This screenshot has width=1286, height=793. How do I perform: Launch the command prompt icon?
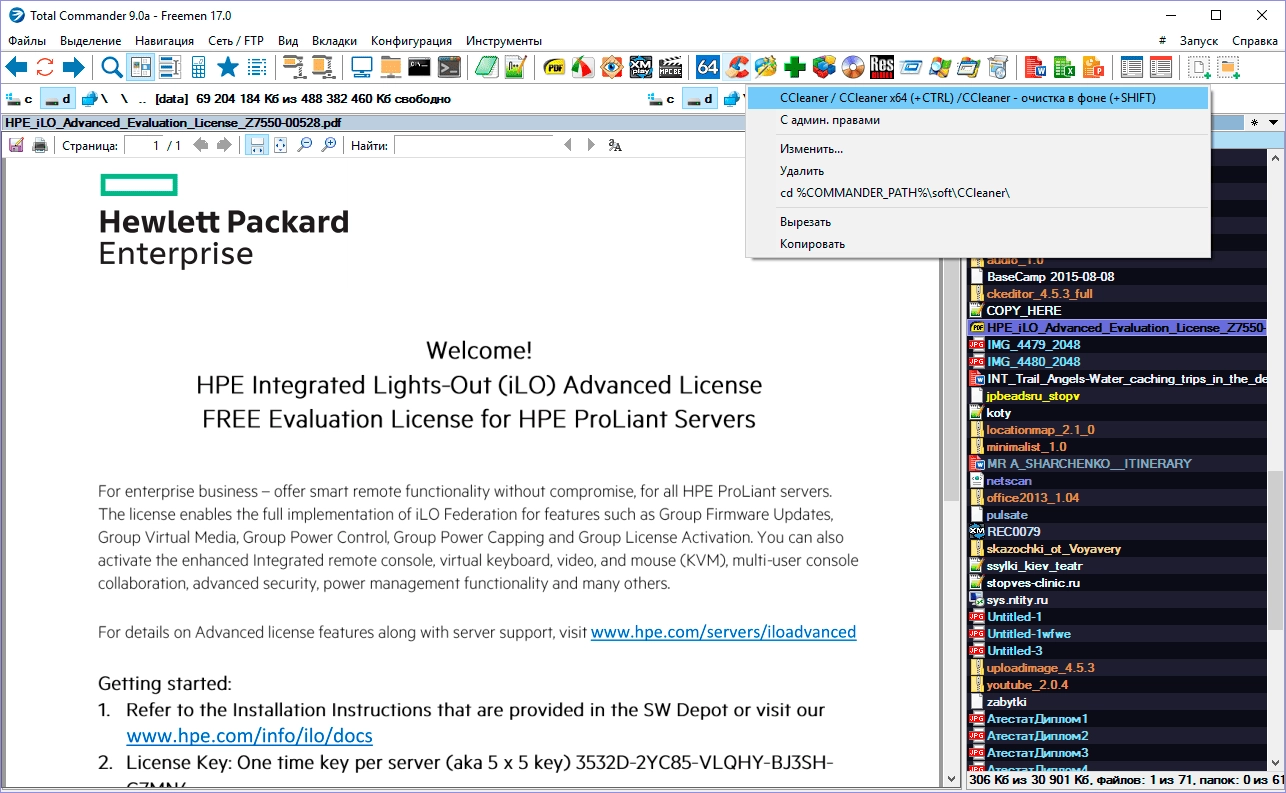[x=420, y=67]
